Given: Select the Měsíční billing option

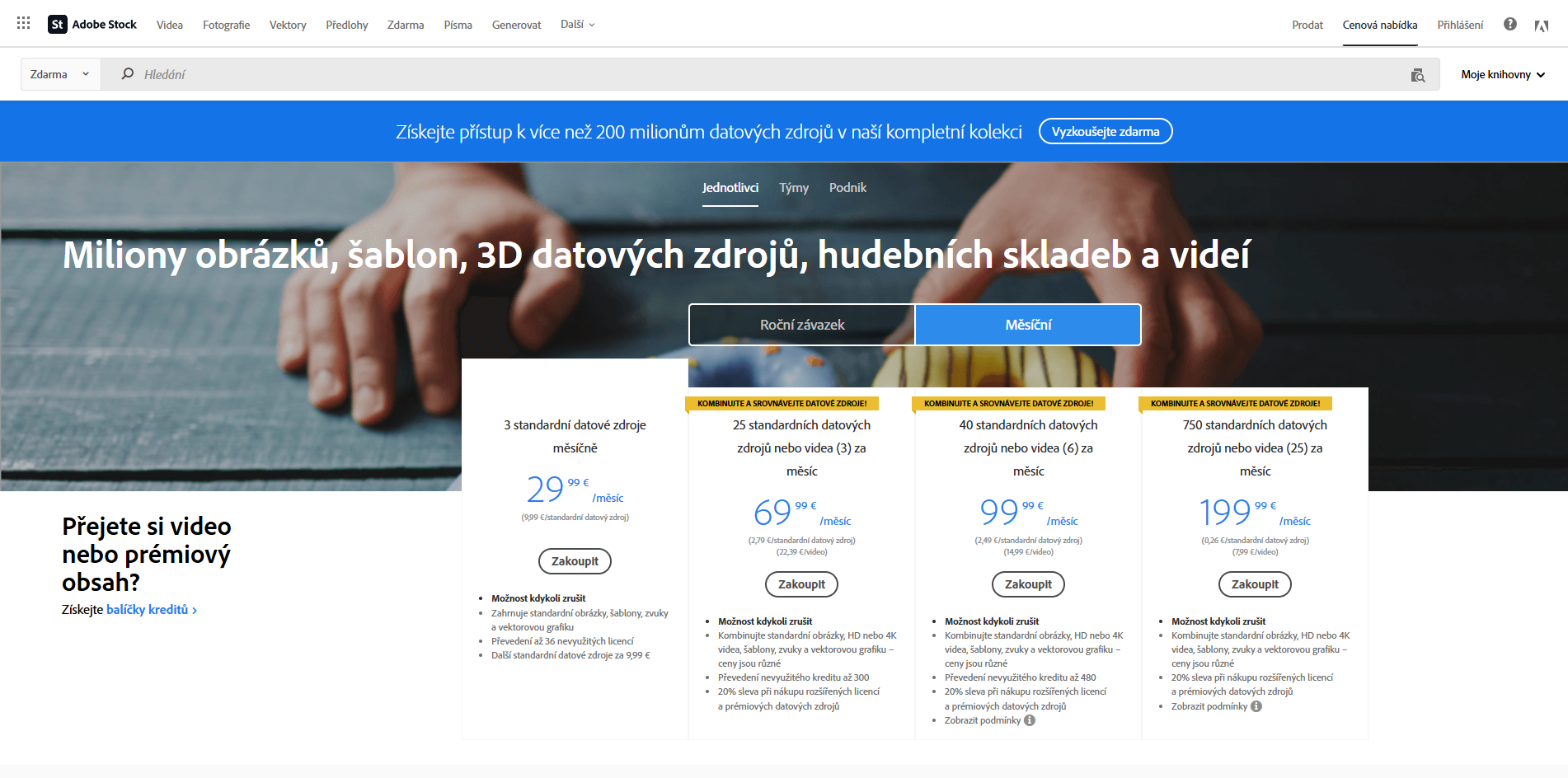Looking at the screenshot, I should point(1028,325).
